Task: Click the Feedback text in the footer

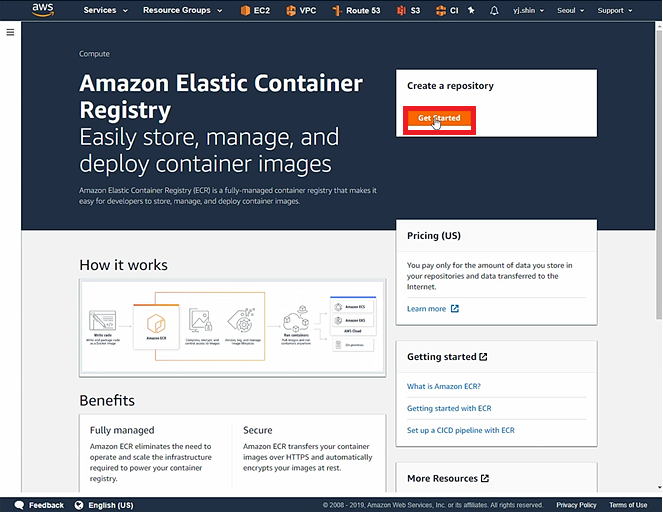Action: point(46,505)
